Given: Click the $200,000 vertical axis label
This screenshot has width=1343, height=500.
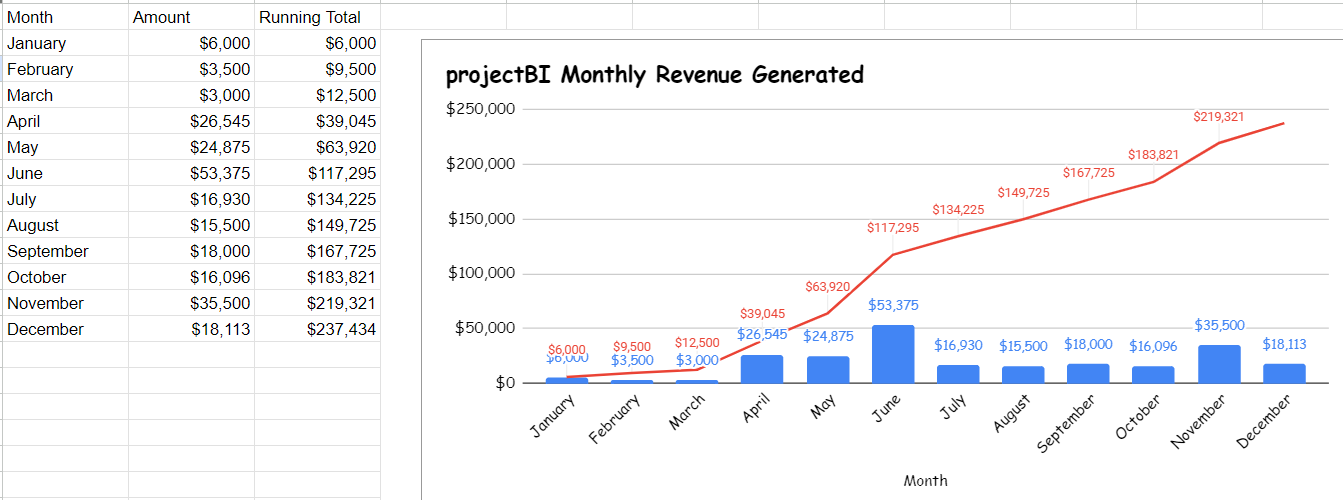Looking at the screenshot, I should pyautogui.click(x=481, y=164).
